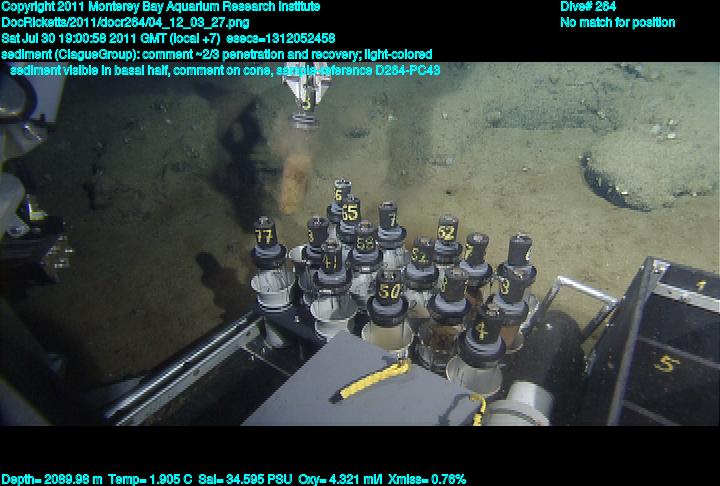This screenshot has width=720, height=486.
Task: Click the orange object on the seafloor
Action: point(294,183)
